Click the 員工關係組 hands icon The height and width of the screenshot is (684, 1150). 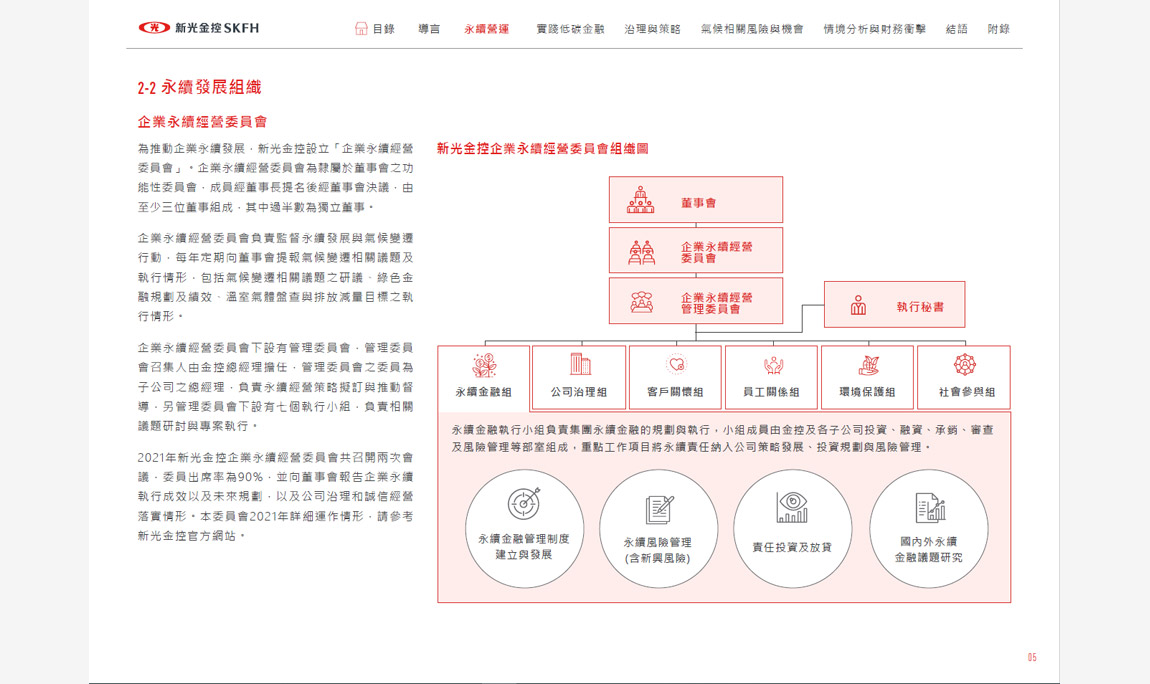click(772, 365)
